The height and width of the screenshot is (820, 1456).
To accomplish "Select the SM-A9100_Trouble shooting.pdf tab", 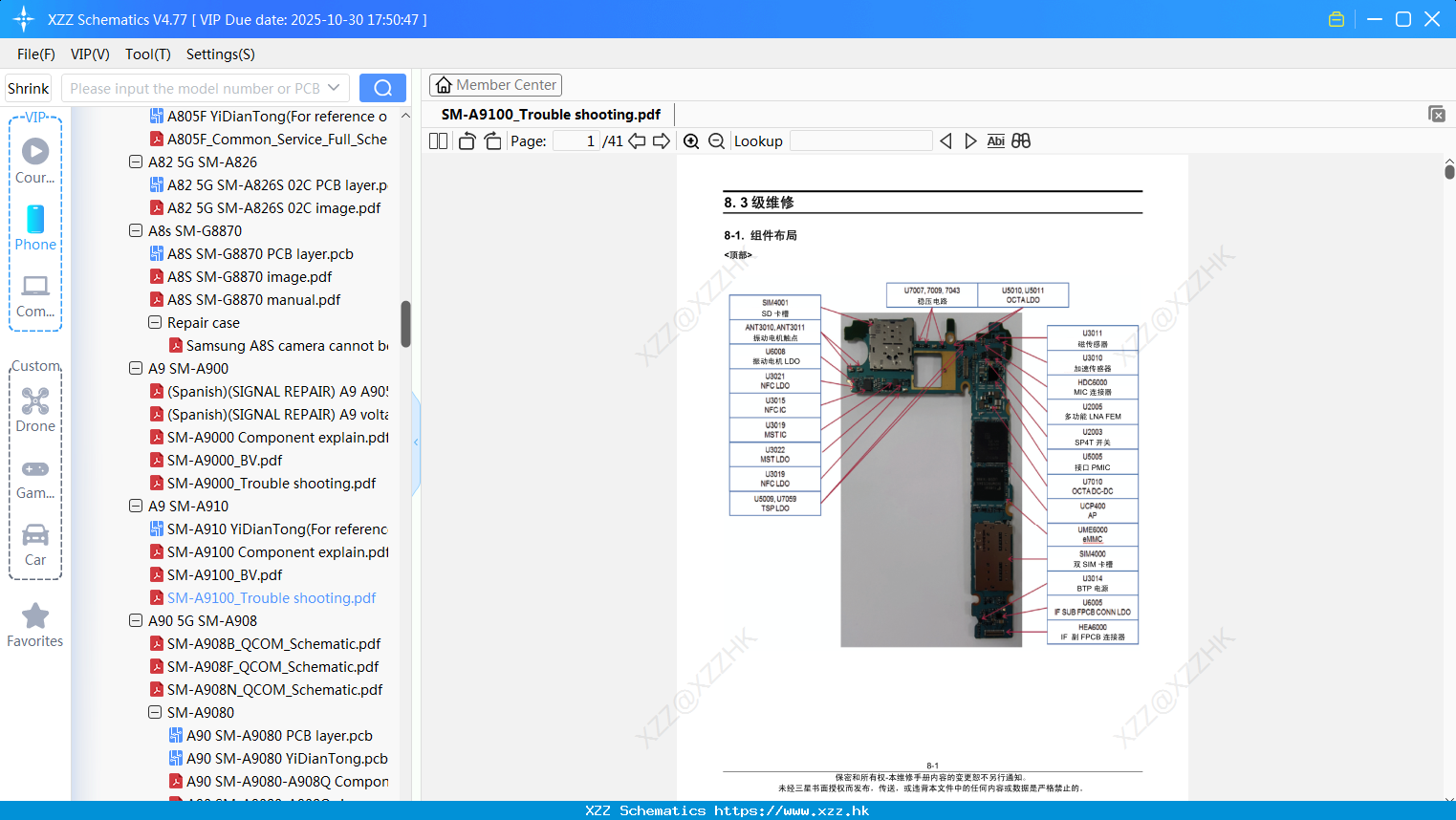I will (x=551, y=114).
